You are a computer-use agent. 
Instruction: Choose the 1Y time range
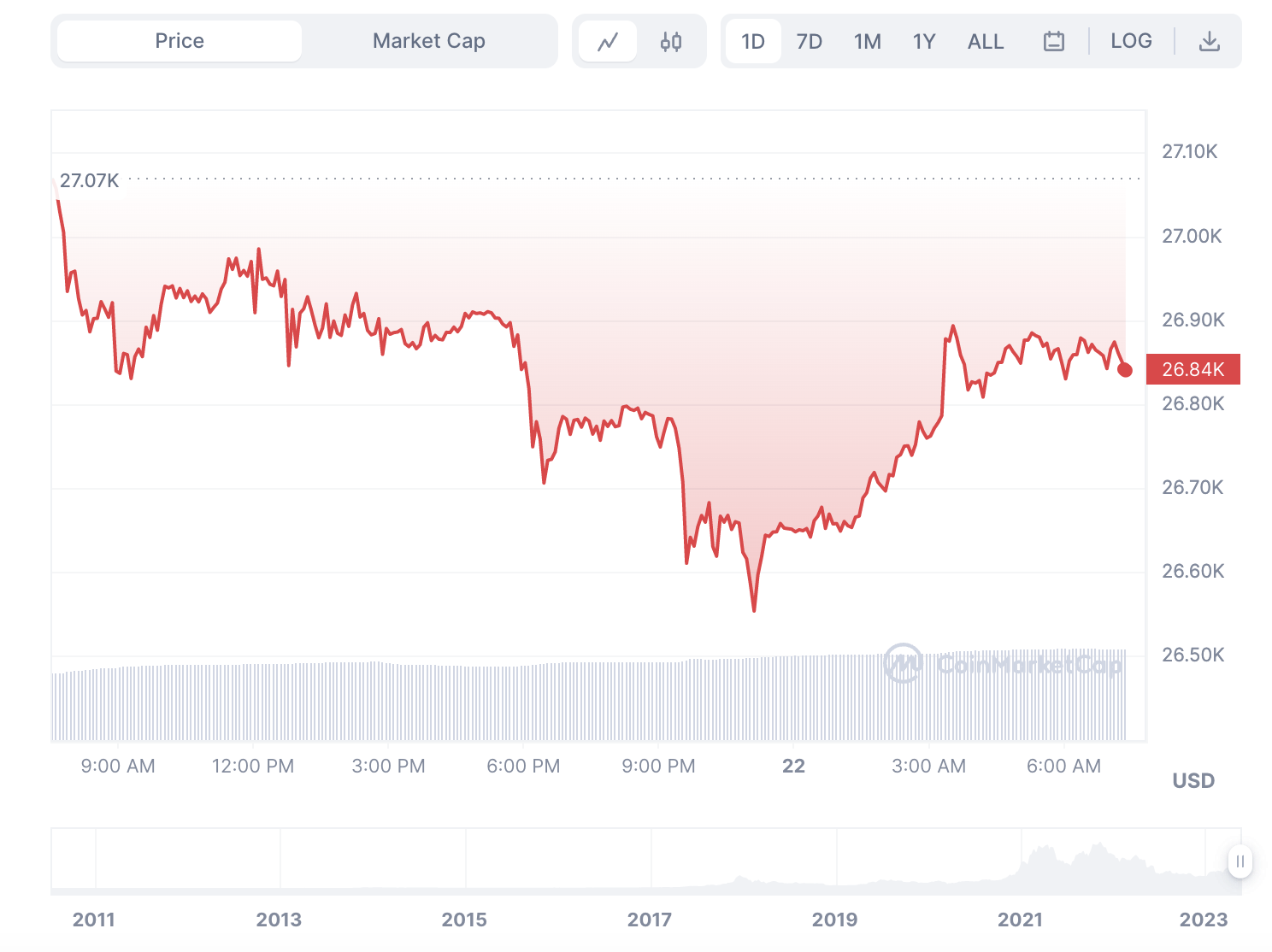click(x=924, y=41)
